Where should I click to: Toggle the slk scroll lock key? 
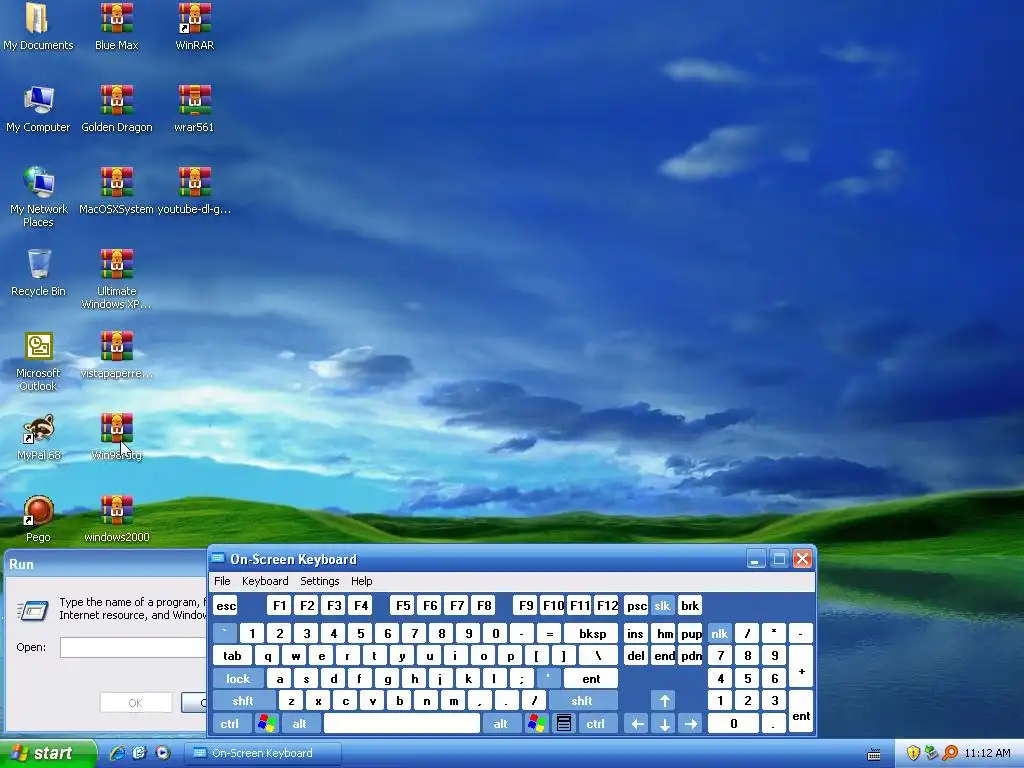pyautogui.click(x=662, y=605)
